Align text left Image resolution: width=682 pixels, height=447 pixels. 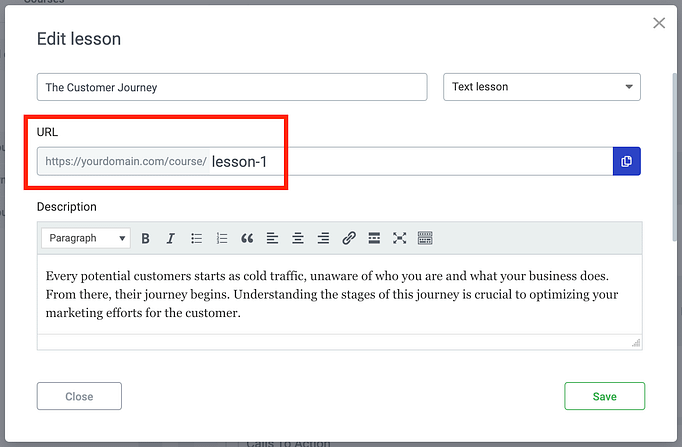tap(273, 238)
